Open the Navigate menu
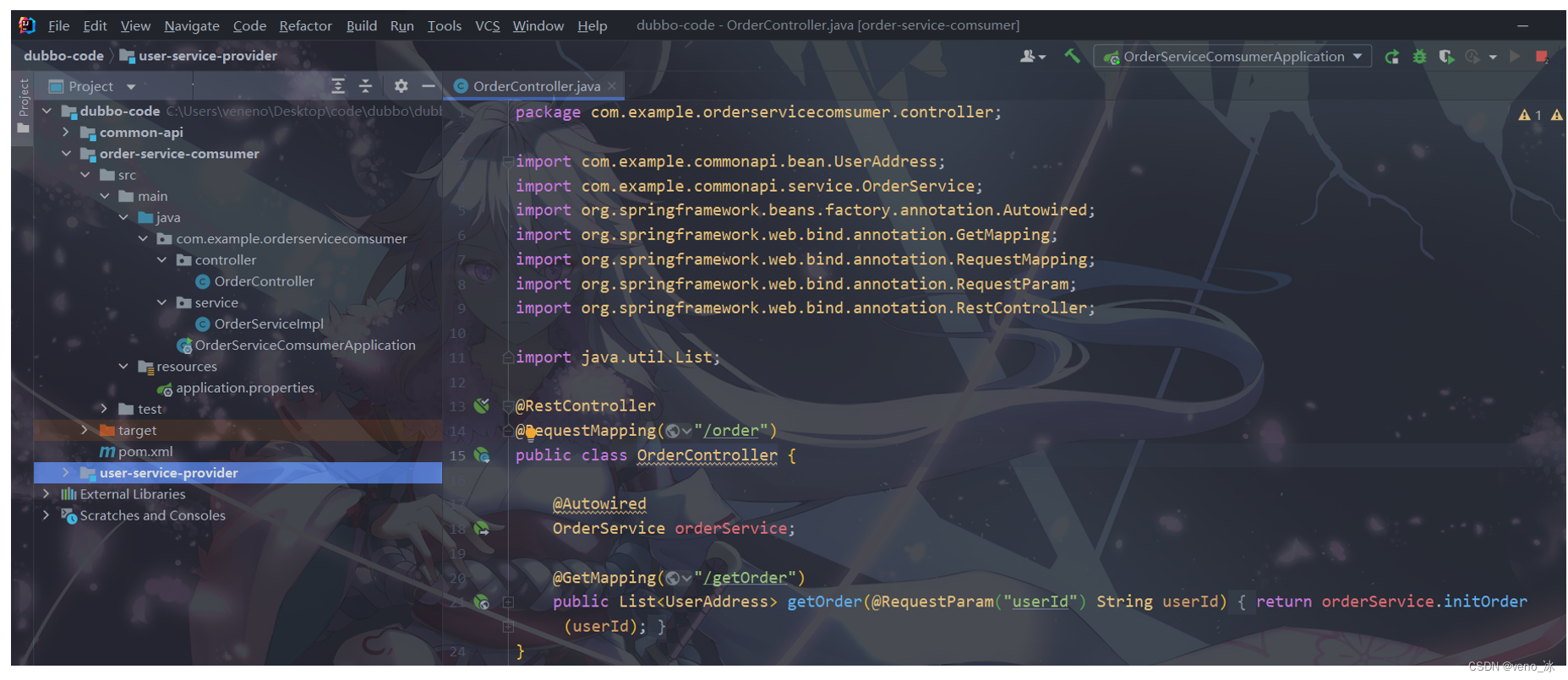1568x680 pixels. (x=192, y=26)
